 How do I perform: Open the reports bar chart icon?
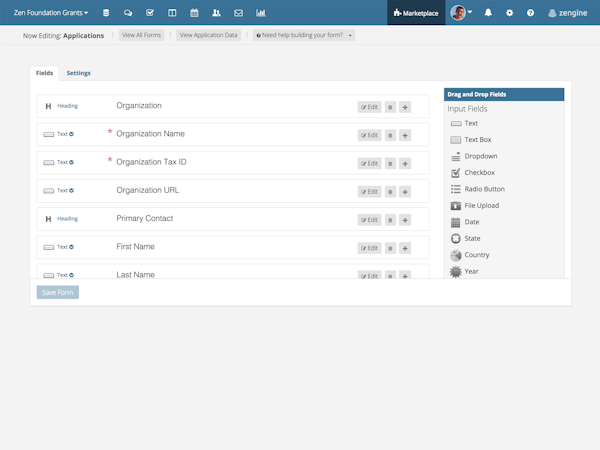[261, 13]
